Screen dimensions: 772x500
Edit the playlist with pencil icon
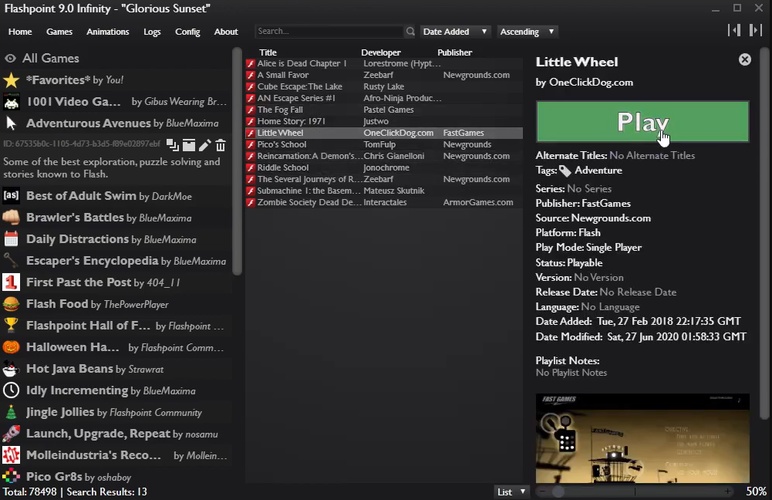click(x=205, y=145)
